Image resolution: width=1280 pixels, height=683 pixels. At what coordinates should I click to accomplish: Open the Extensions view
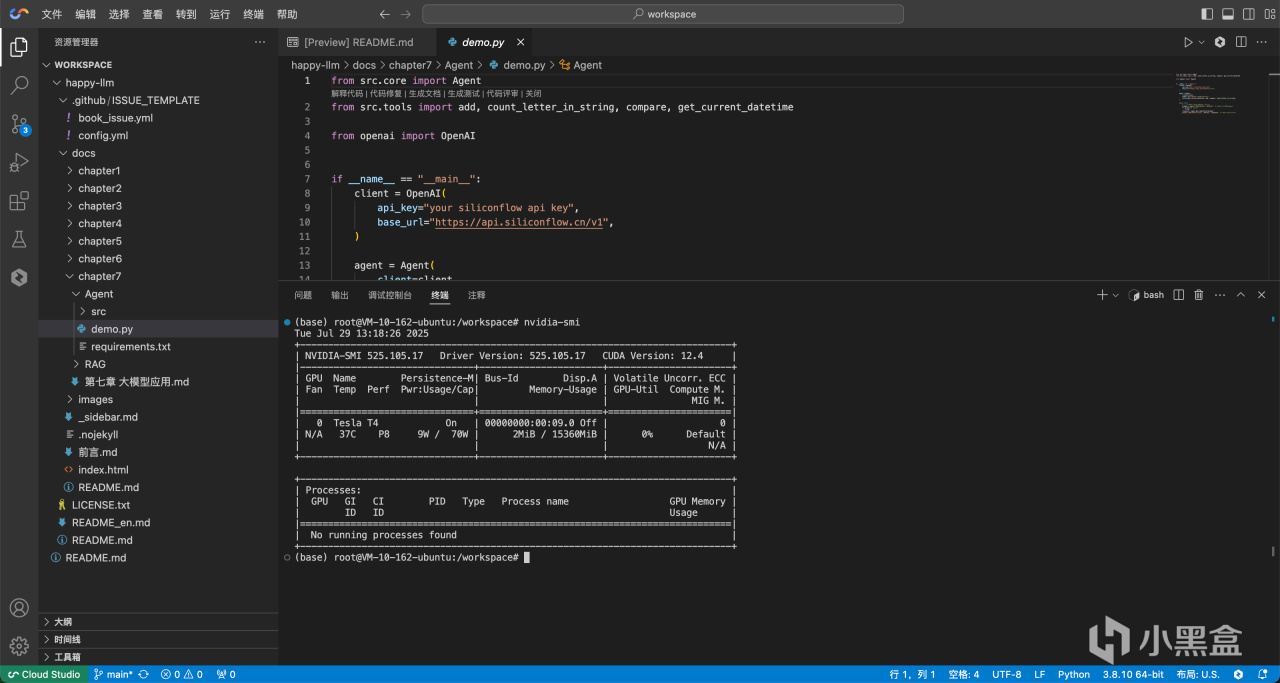[x=18, y=202]
